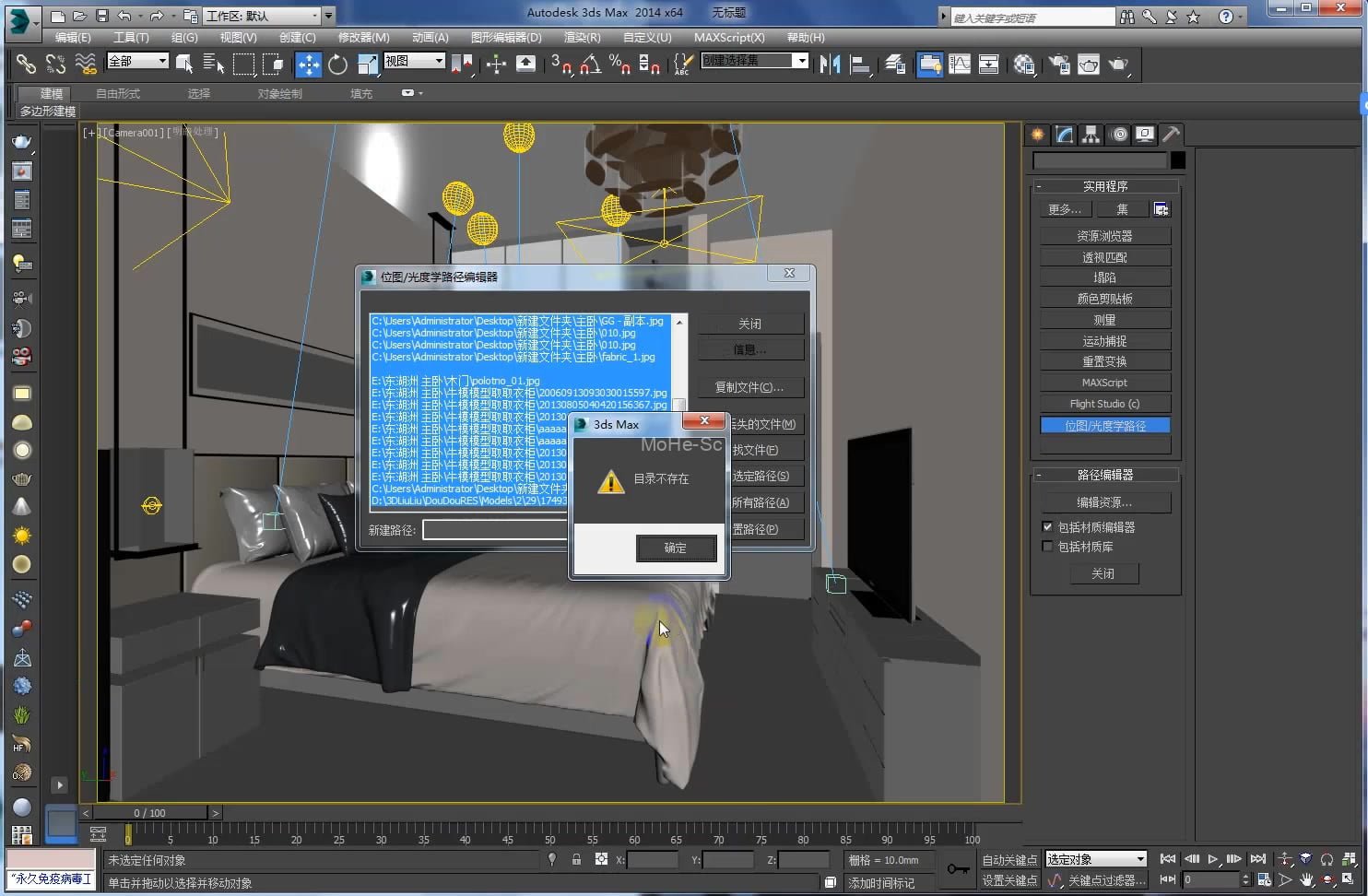Viewport: 1368px width, 896px height.
Task: Click 确定 in the error dialog
Action: [676, 548]
